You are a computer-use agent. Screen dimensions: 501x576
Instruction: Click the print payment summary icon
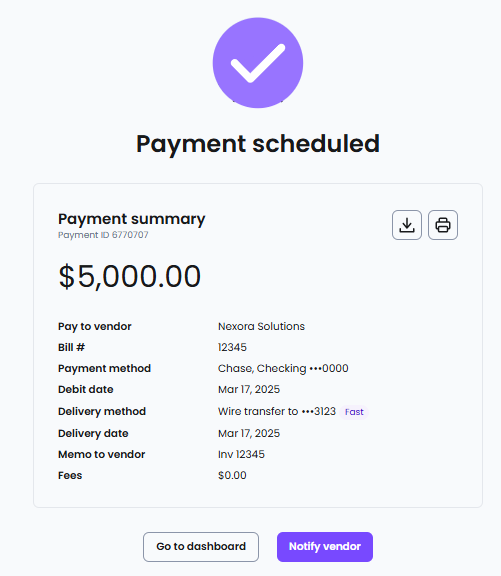(443, 225)
